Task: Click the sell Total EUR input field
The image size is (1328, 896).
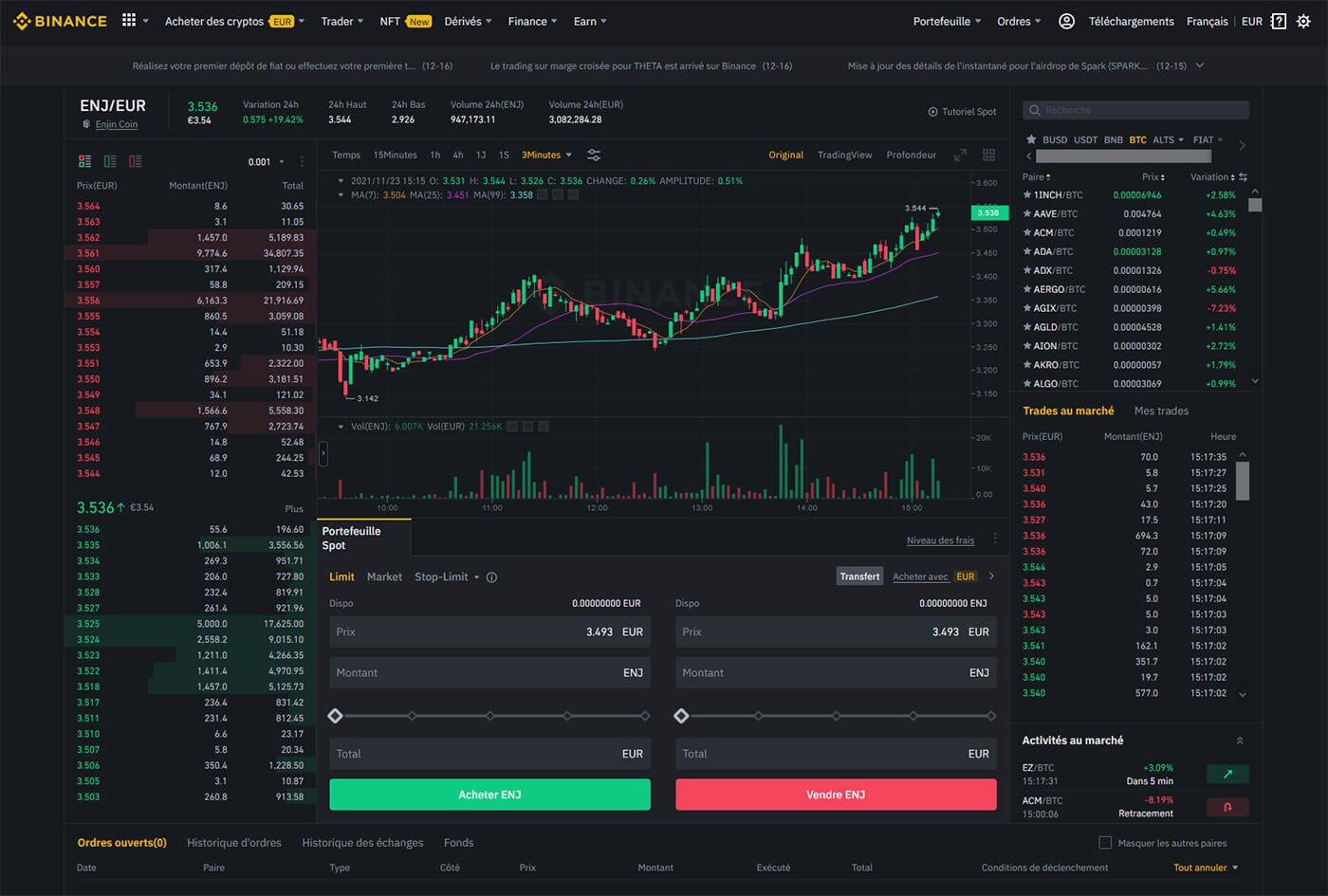Action: (x=836, y=754)
